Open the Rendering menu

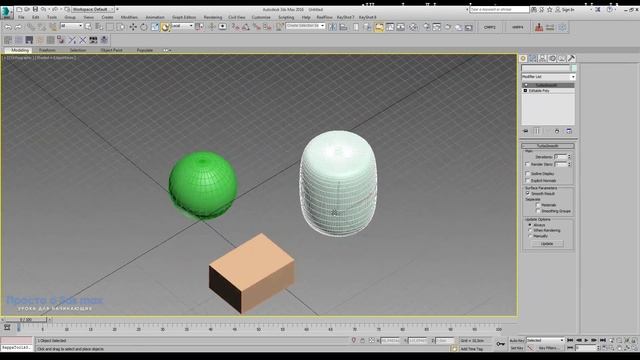click(213, 18)
